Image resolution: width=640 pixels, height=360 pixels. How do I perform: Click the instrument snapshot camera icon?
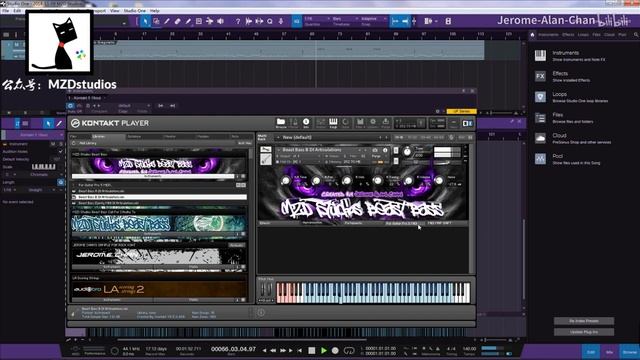[375, 150]
